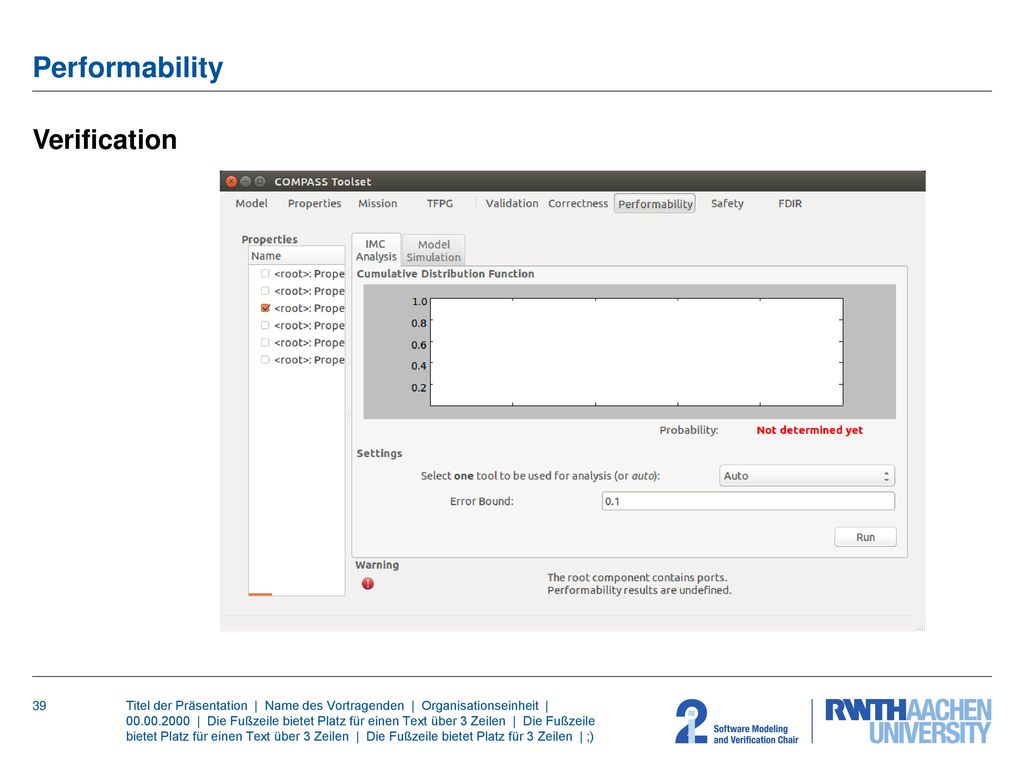This screenshot has width=1024, height=768.
Task: Maximize the COMPASS Toolset window
Action: (x=260, y=182)
